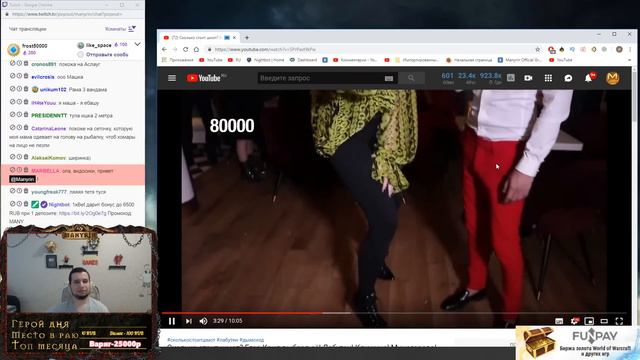Open the channel avatar account menu

(613, 78)
